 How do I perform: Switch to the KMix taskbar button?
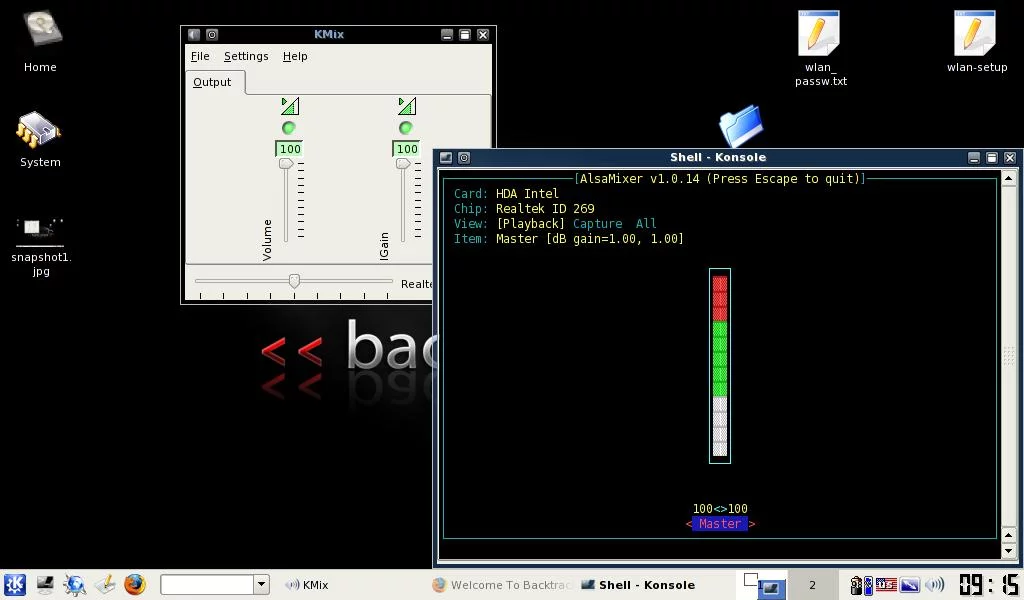pos(307,585)
